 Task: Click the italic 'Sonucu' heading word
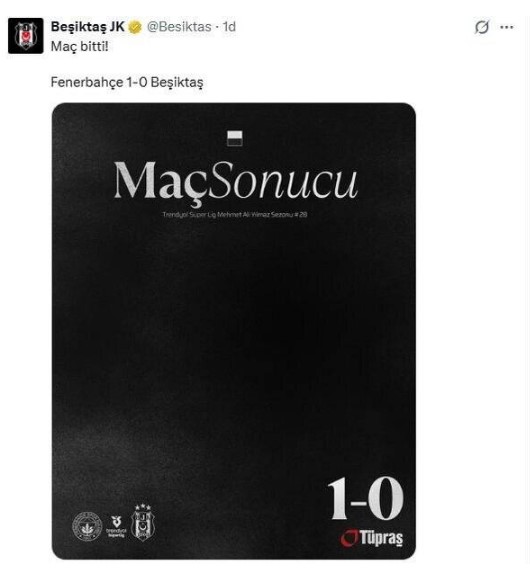tap(284, 181)
